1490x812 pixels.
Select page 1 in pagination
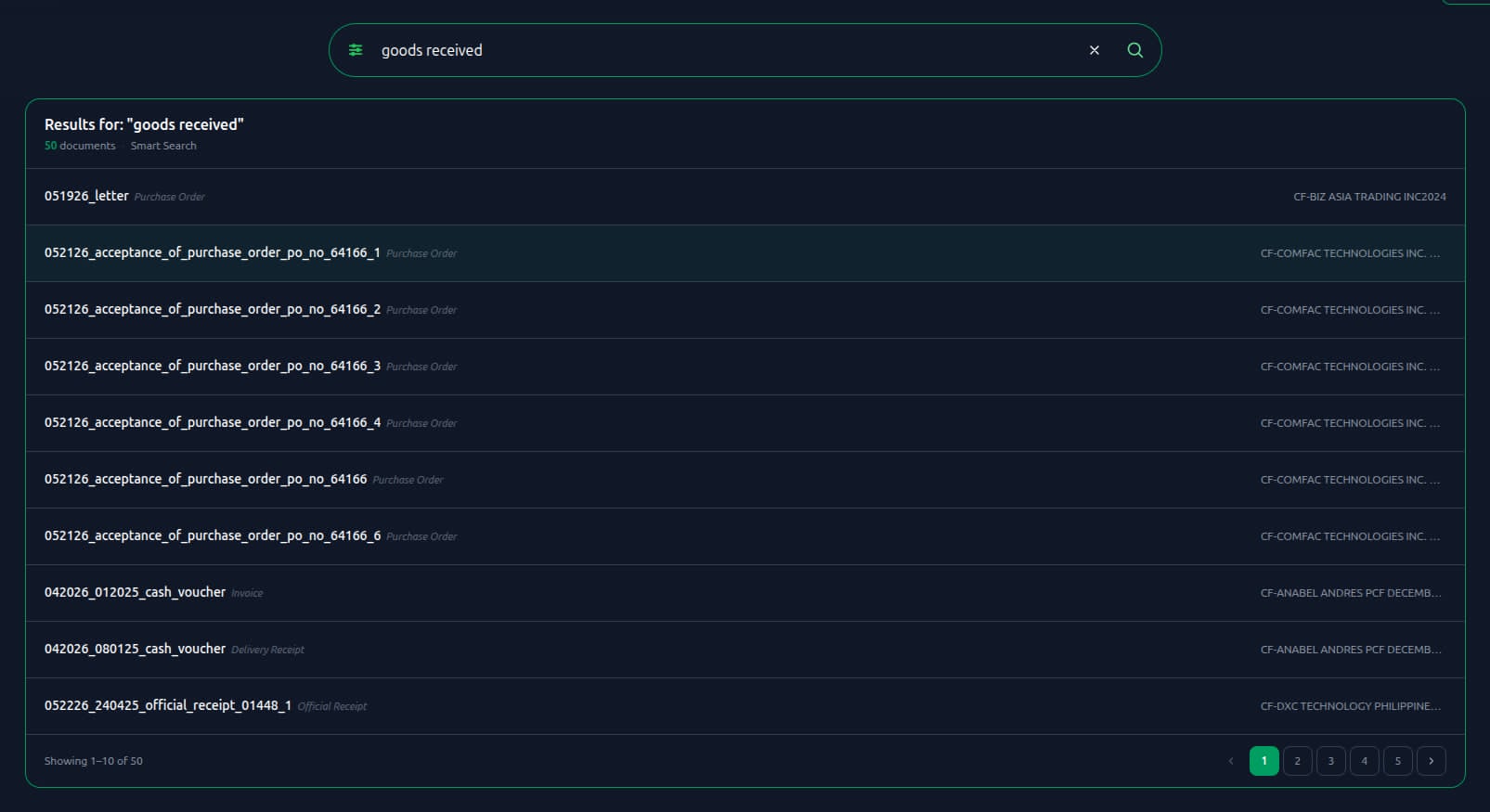tap(1264, 761)
